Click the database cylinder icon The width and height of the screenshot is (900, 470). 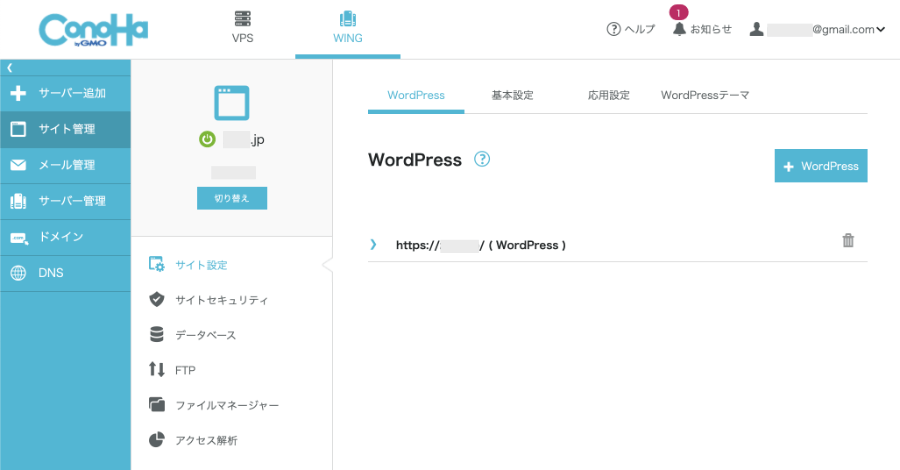[157, 335]
